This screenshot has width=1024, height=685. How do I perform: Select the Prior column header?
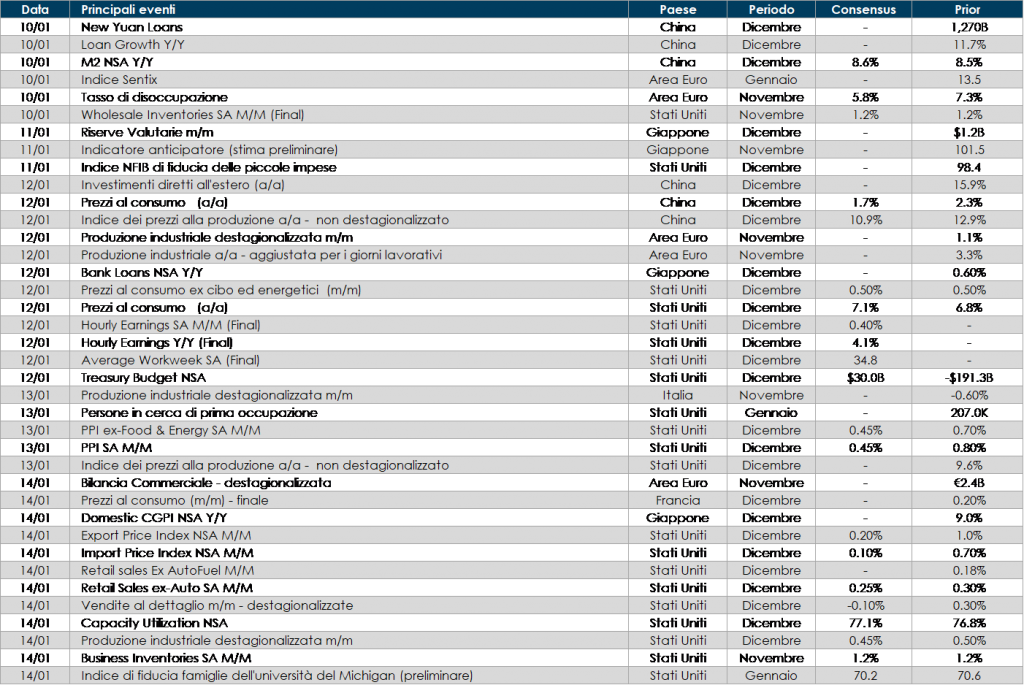pyautogui.click(x=966, y=9)
